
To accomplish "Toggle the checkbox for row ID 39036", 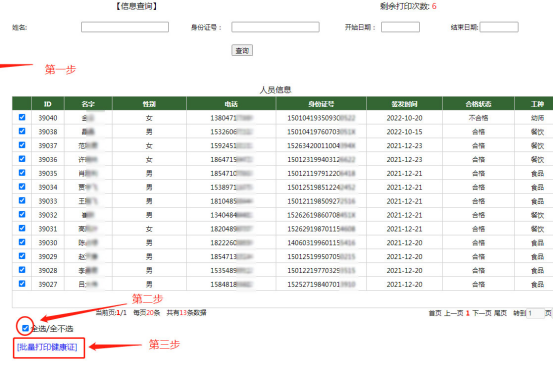I will click(22, 159).
